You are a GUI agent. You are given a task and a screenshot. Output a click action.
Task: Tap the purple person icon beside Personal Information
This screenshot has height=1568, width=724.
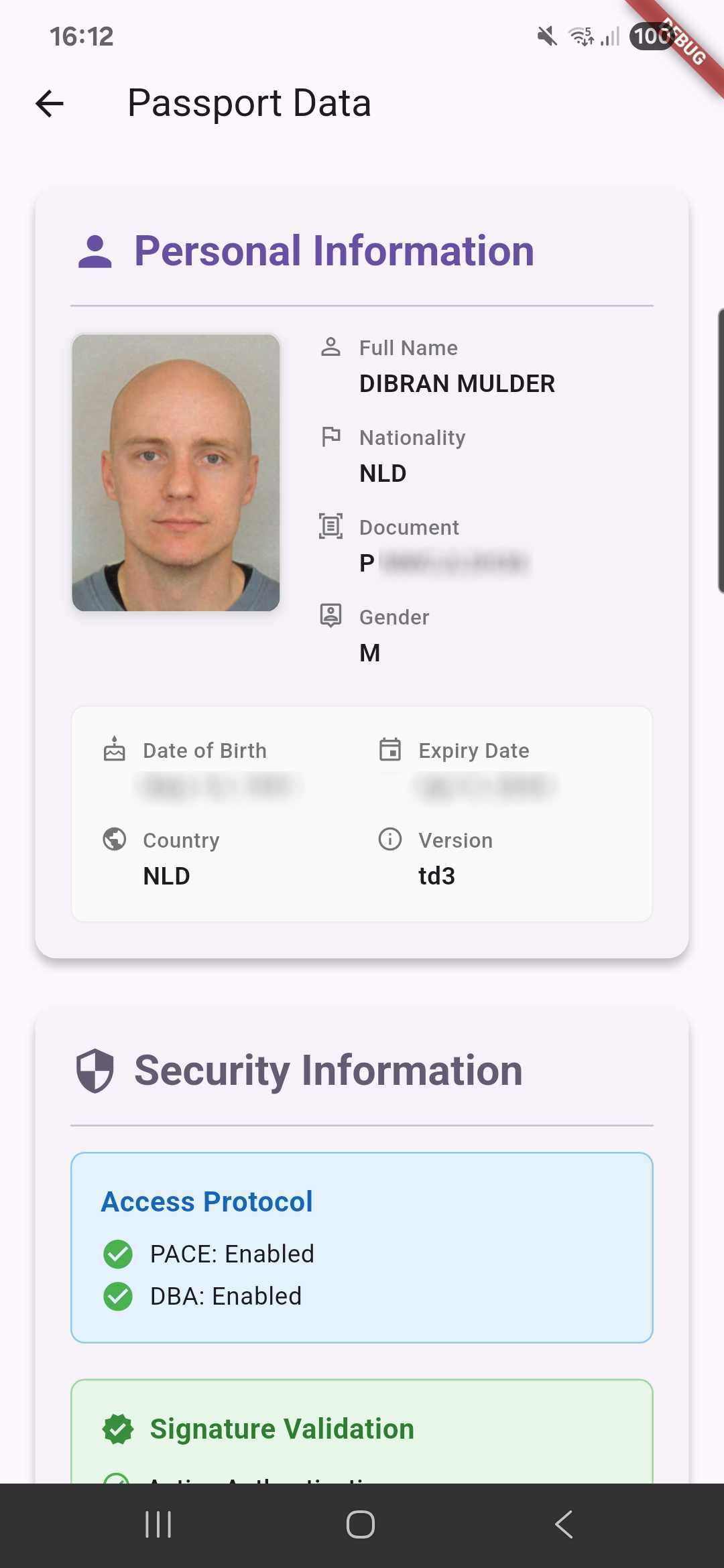click(x=95, y=252)
